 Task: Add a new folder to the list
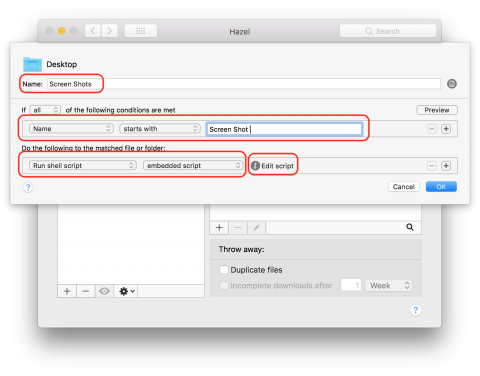(x=67, y=291)
